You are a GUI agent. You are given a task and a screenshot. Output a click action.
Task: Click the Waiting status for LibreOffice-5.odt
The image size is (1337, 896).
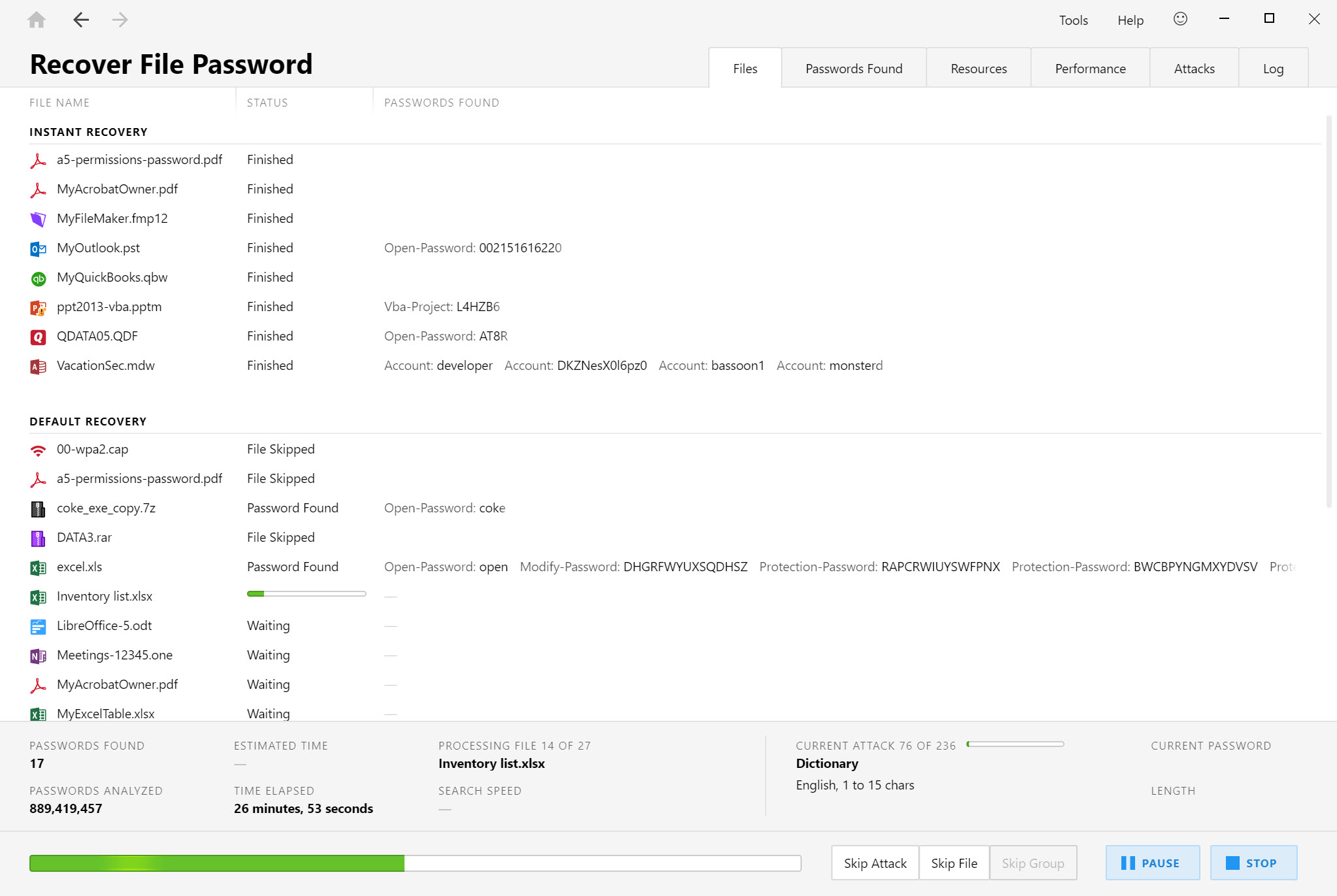tap(269, 625)
